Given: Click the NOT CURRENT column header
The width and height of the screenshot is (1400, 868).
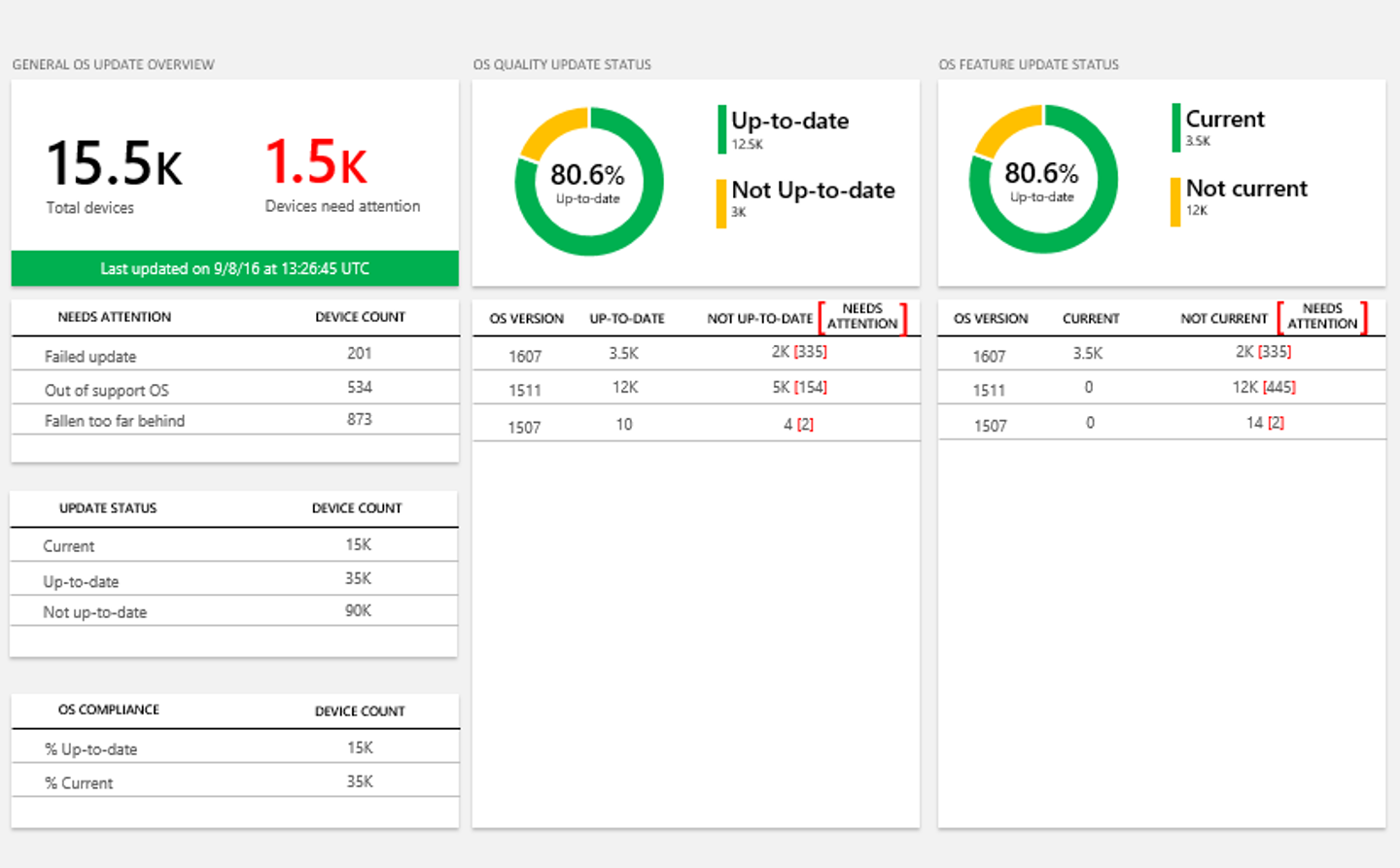Looking at the screenshot, I should (x=1224, y=319).
